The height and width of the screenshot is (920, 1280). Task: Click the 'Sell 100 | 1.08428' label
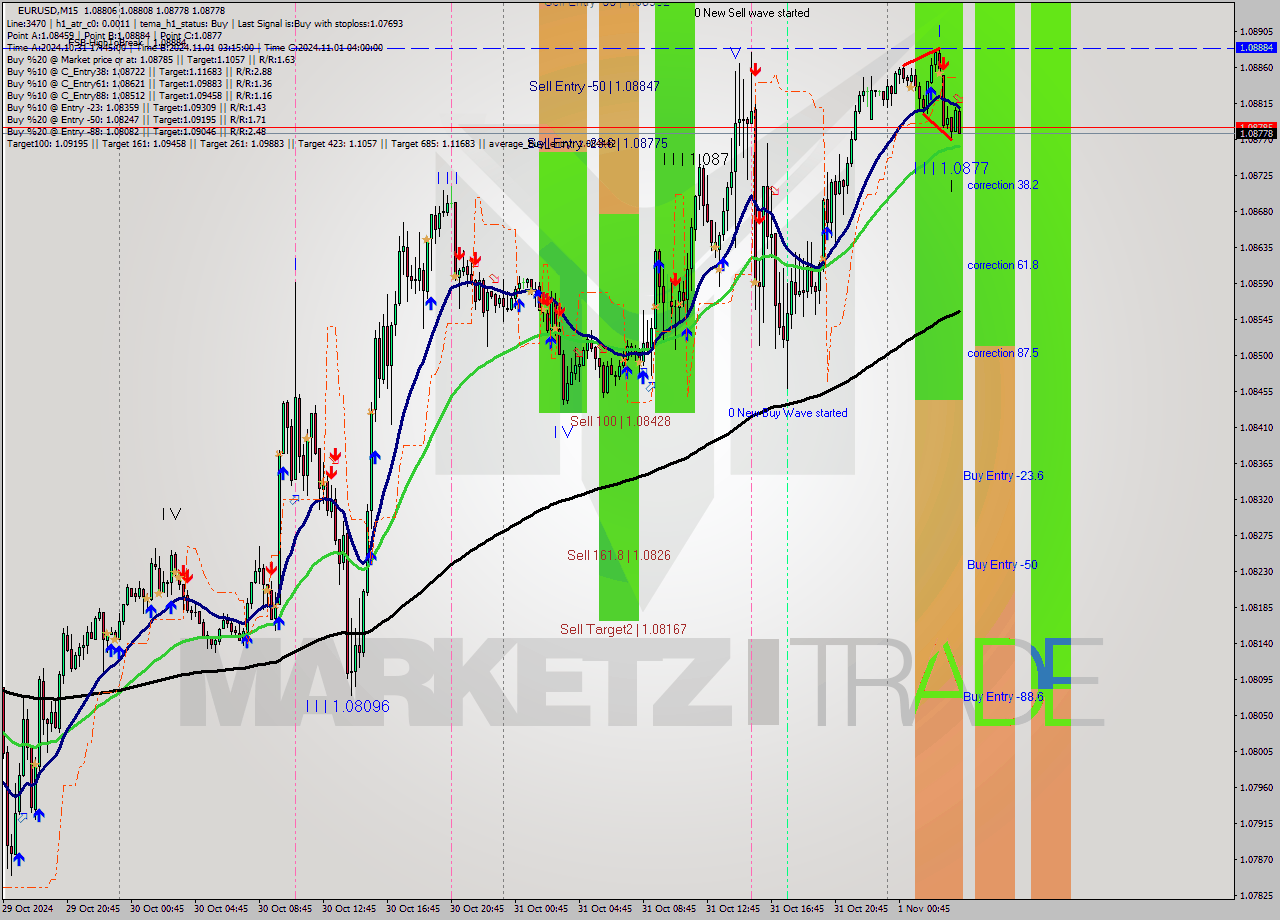point(620,421)
